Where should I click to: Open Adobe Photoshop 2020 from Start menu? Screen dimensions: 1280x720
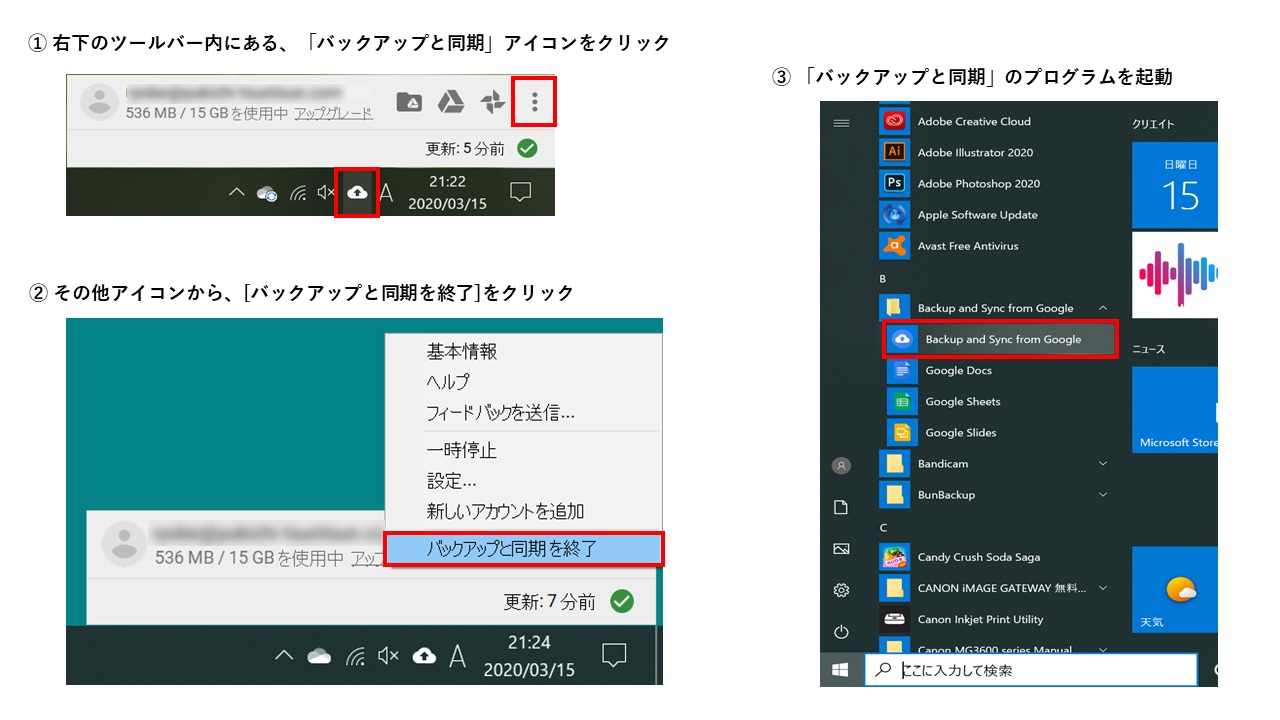point(977,184)
